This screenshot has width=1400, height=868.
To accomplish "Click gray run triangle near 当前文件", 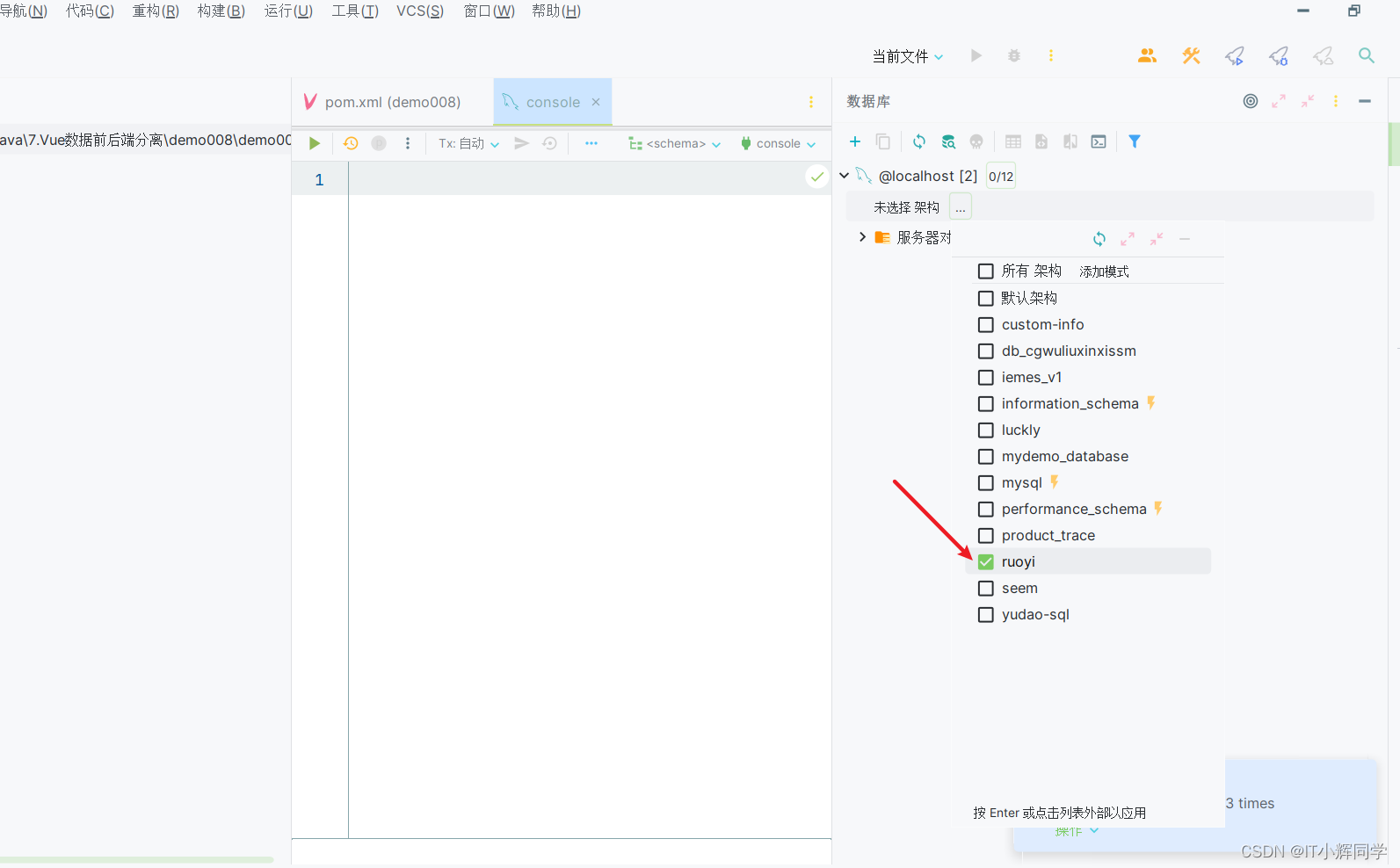I will (x=976, y=55).
